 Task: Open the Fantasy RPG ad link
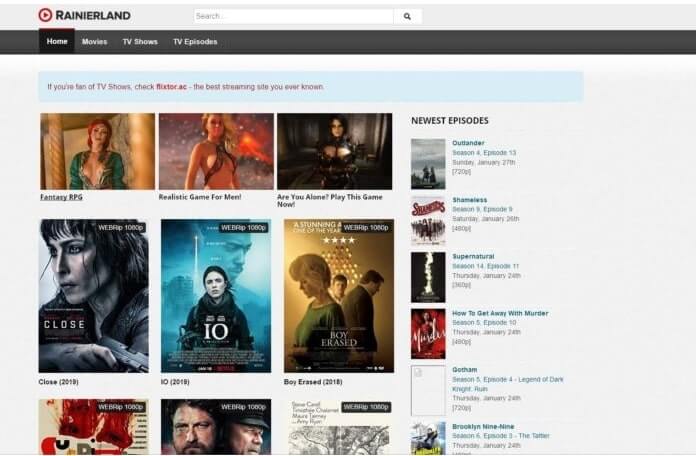pos(61,197)
